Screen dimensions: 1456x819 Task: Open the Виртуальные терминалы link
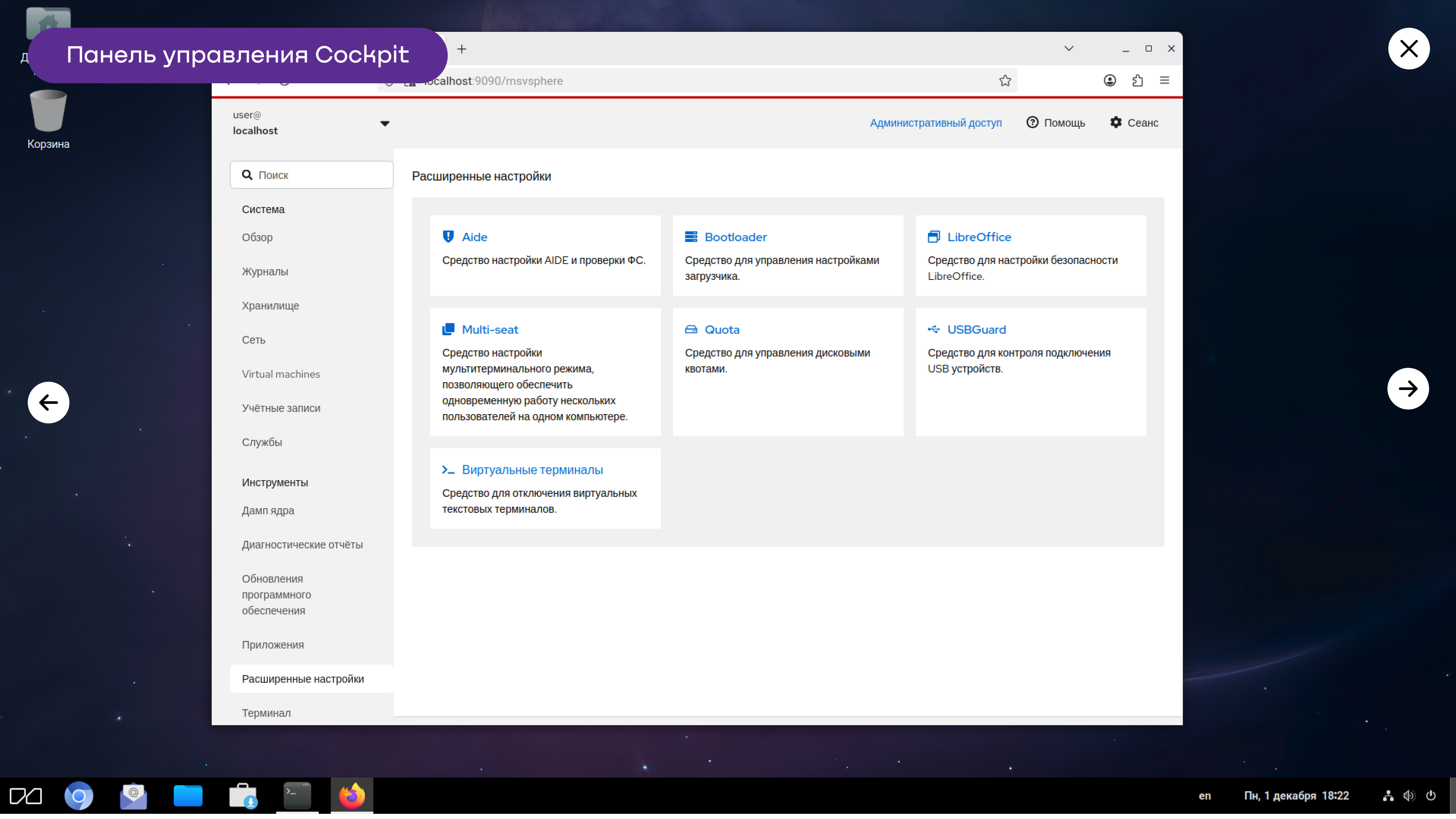coord(532,470)
